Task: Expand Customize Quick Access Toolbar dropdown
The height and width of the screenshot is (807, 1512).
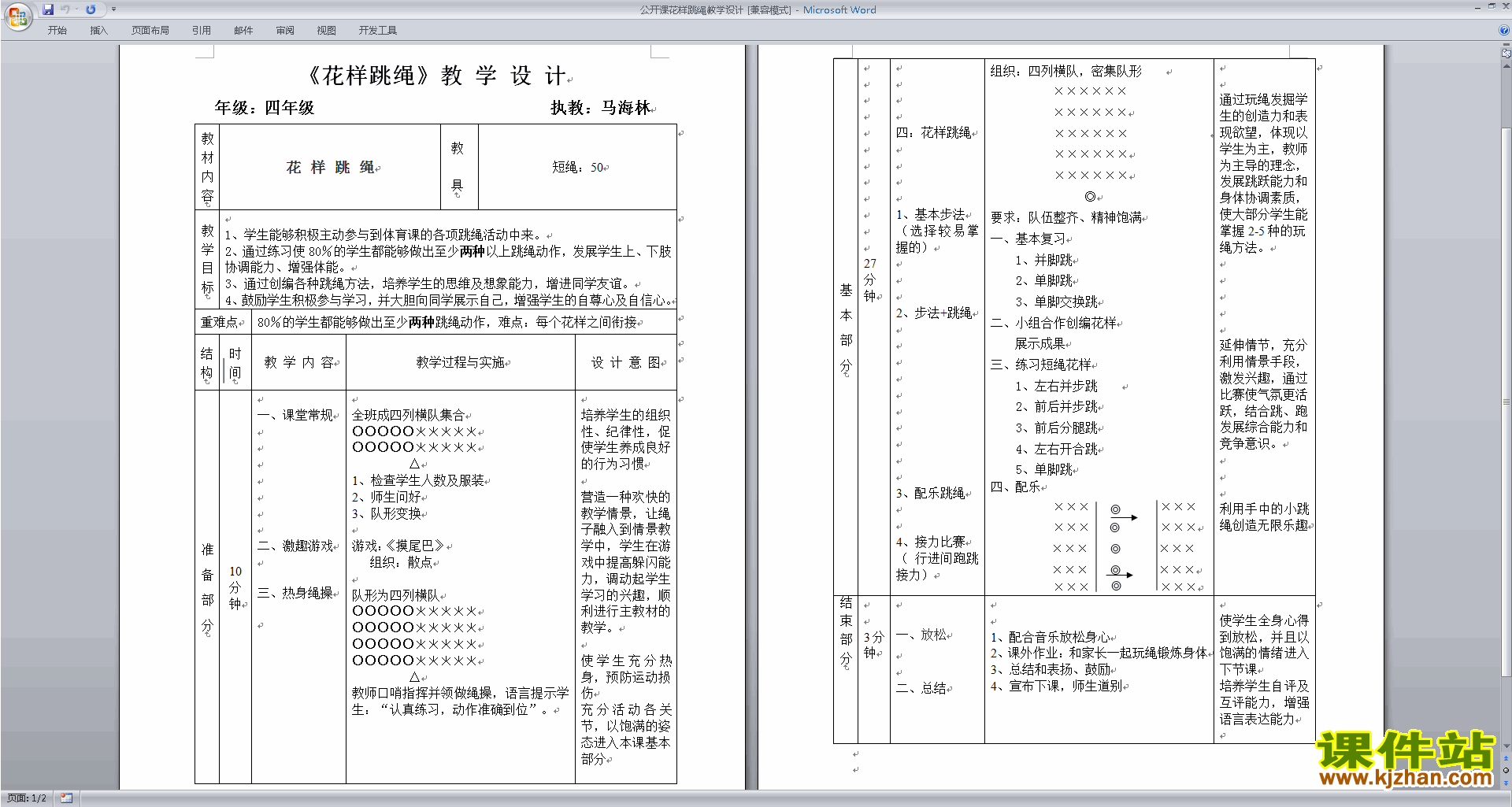Action: [x=113, y=9]
